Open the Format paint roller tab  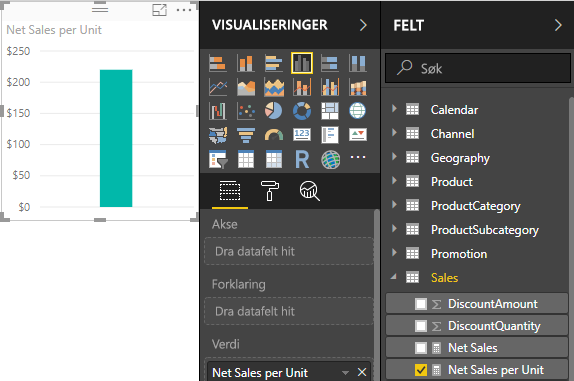coord(270,190)
